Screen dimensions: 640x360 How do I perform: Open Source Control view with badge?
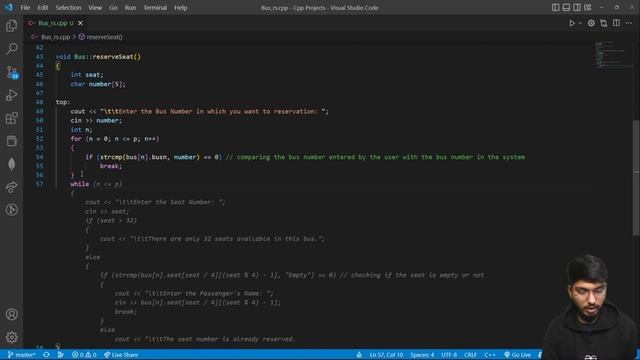point(12,72)
